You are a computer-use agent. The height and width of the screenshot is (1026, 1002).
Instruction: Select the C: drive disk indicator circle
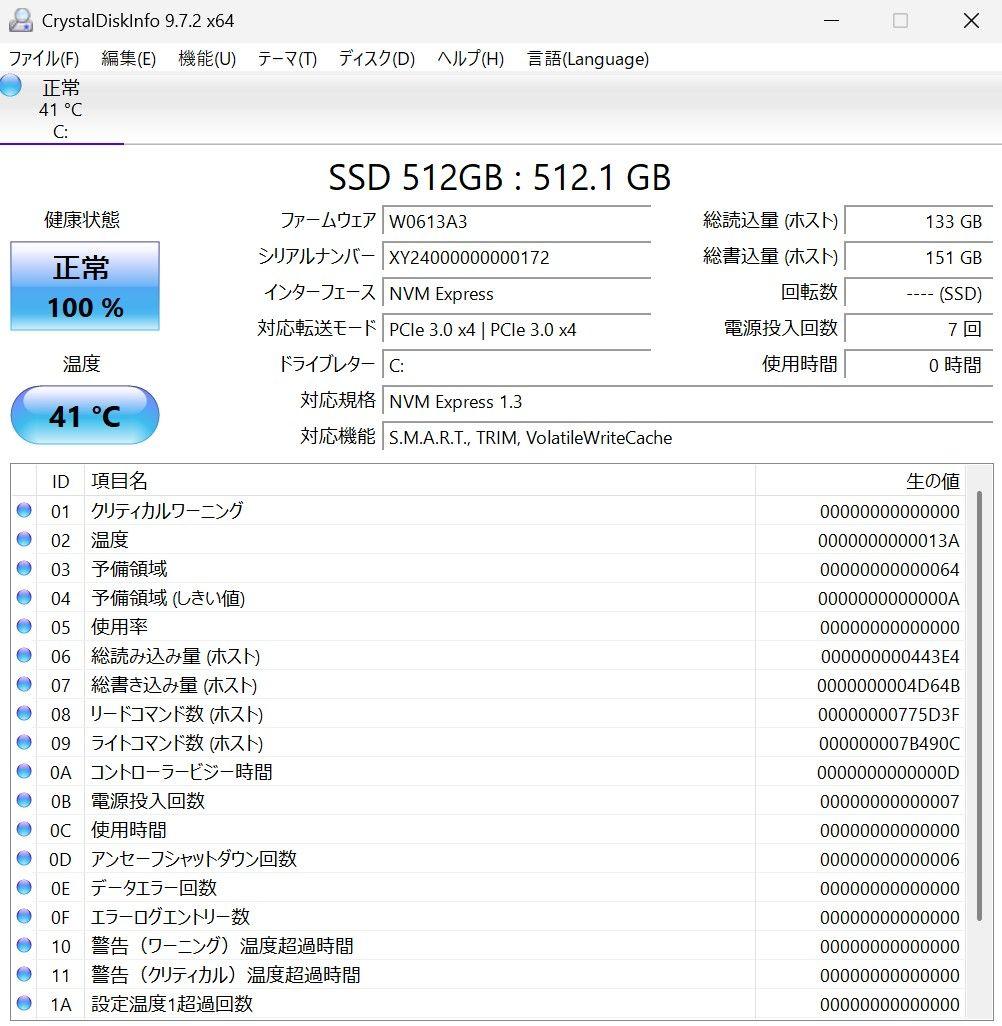tap(9, 86)
